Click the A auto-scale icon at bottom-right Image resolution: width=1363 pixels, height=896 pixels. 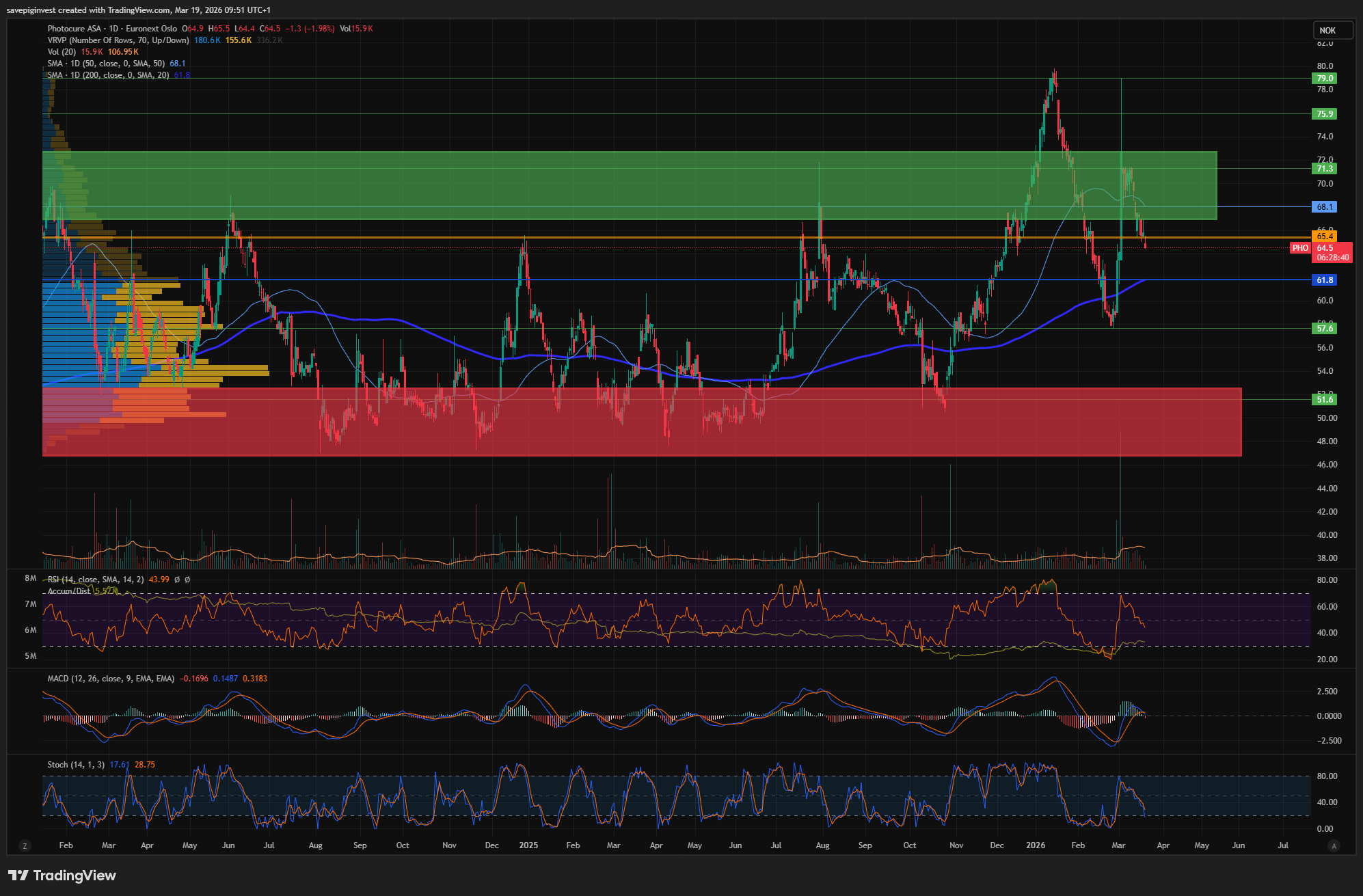pos(1333,846)
